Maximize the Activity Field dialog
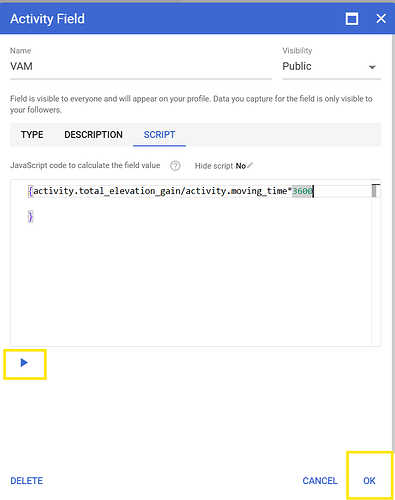This screenshot has width=395, height=500. coord(352,19)
